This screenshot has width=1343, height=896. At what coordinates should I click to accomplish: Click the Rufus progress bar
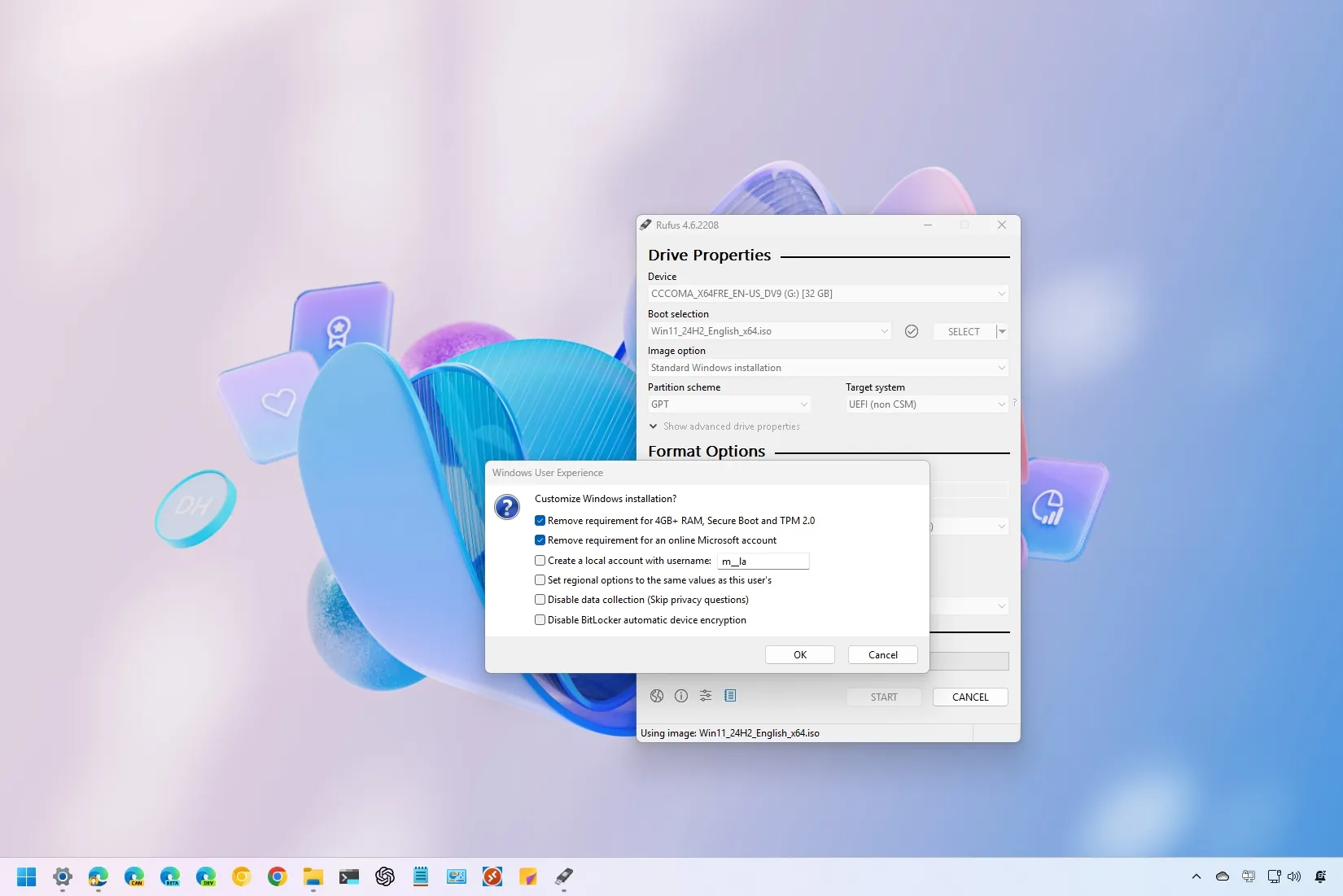[x=969, y=661]
